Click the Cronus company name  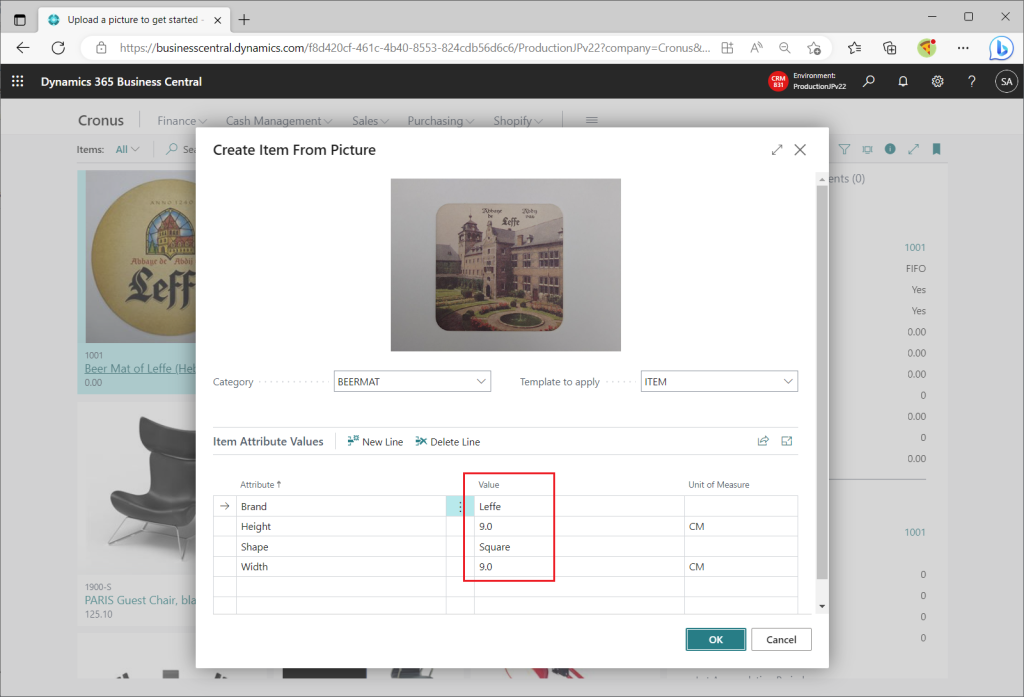[101, 120]
